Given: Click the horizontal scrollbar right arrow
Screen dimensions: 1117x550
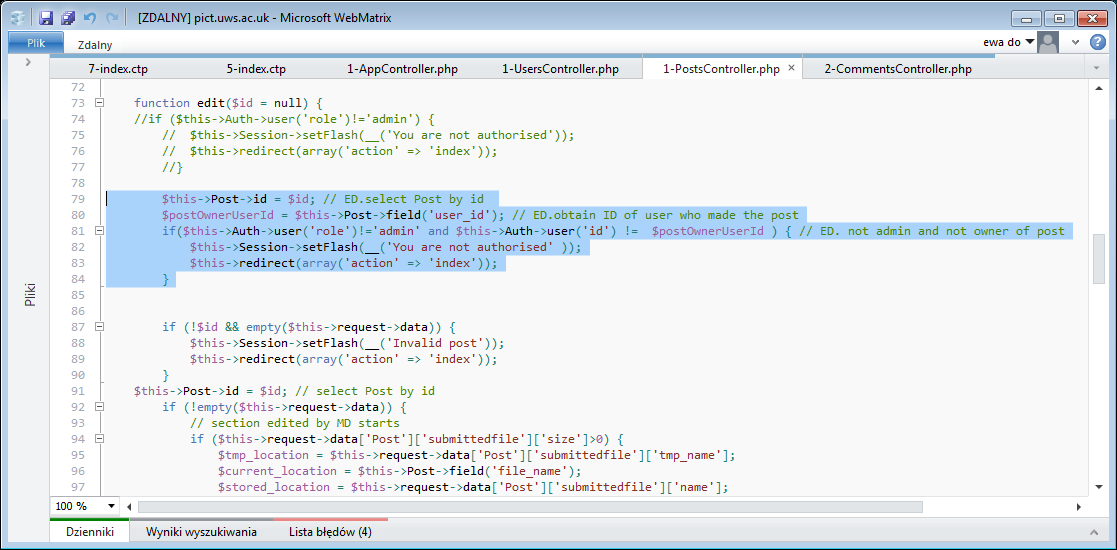Looking at the screenshot, I should coord(1078,507).
